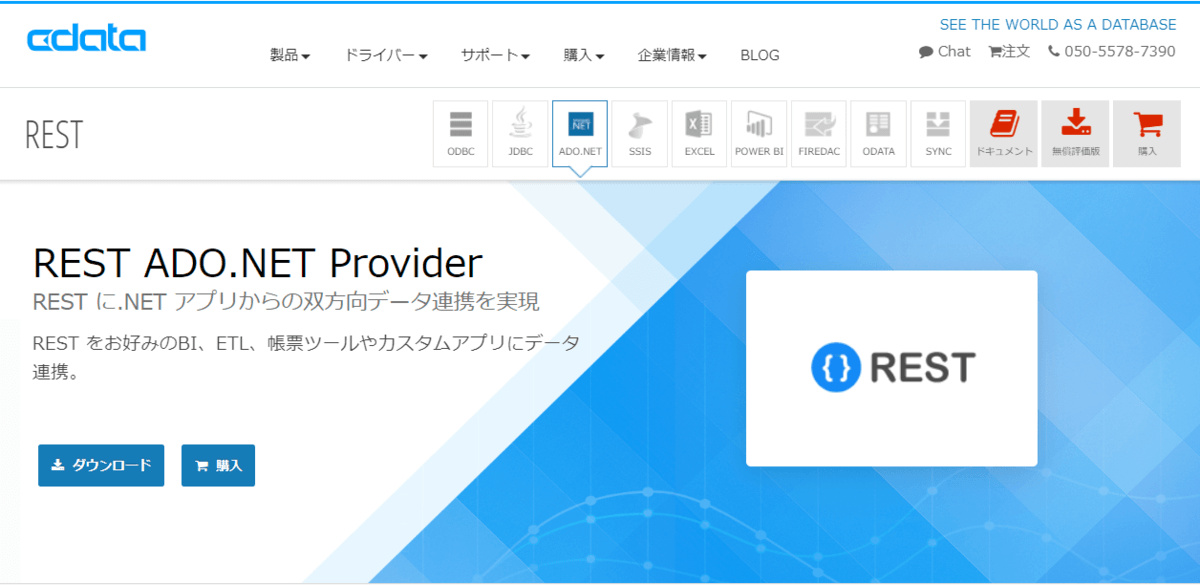Click the SEE THE WORLD AS A DATABASE tagline
Viewport: 1200px width, 585px height.
[1058, 24]
